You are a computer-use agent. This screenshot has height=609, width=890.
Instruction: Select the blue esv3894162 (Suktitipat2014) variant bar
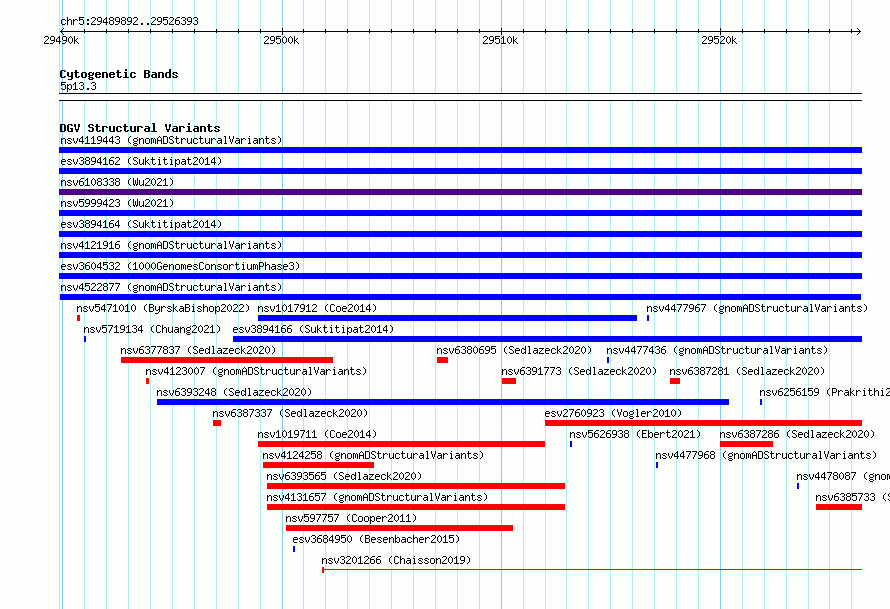point(460,171)
